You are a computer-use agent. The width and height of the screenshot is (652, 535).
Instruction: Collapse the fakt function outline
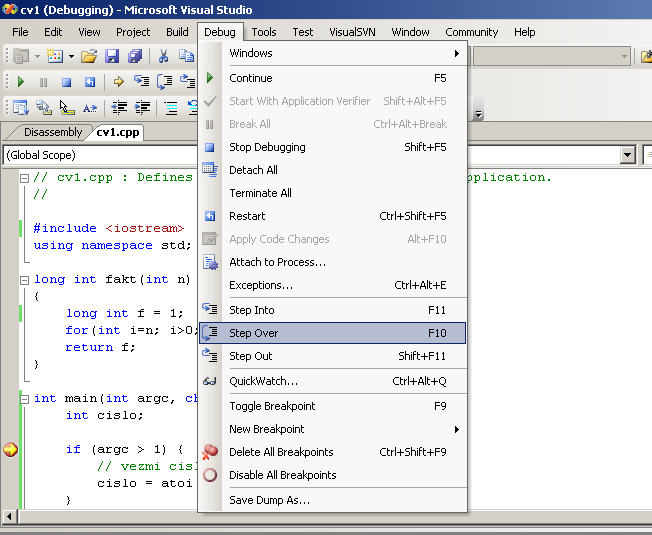[x=25, y=280]
